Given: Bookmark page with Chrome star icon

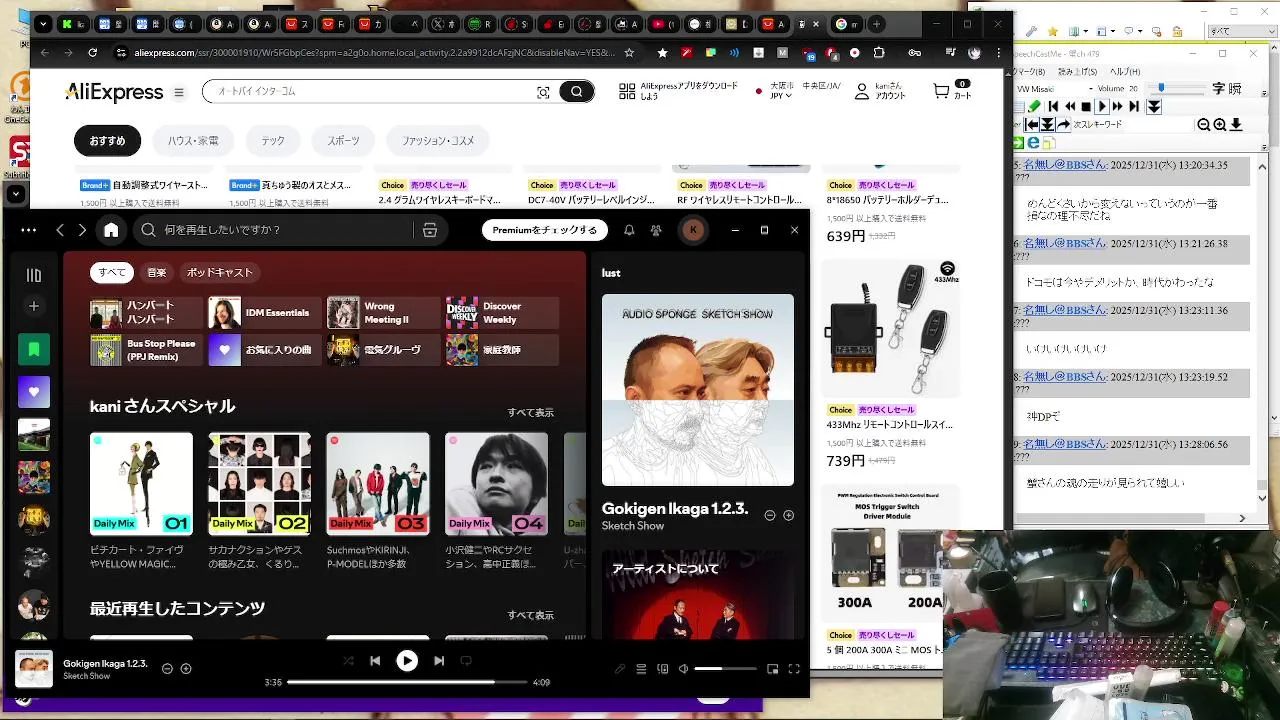Looking at the screenshot, I should [629, 52].
